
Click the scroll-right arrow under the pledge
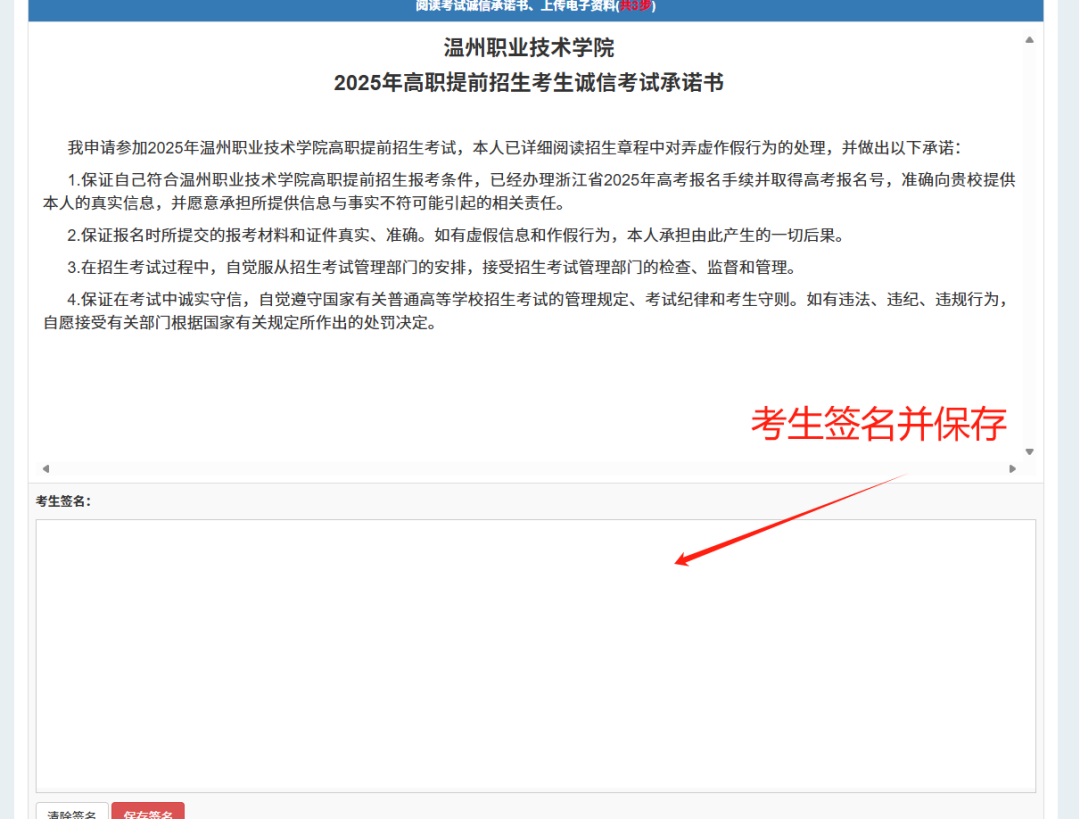point(1012,468)
